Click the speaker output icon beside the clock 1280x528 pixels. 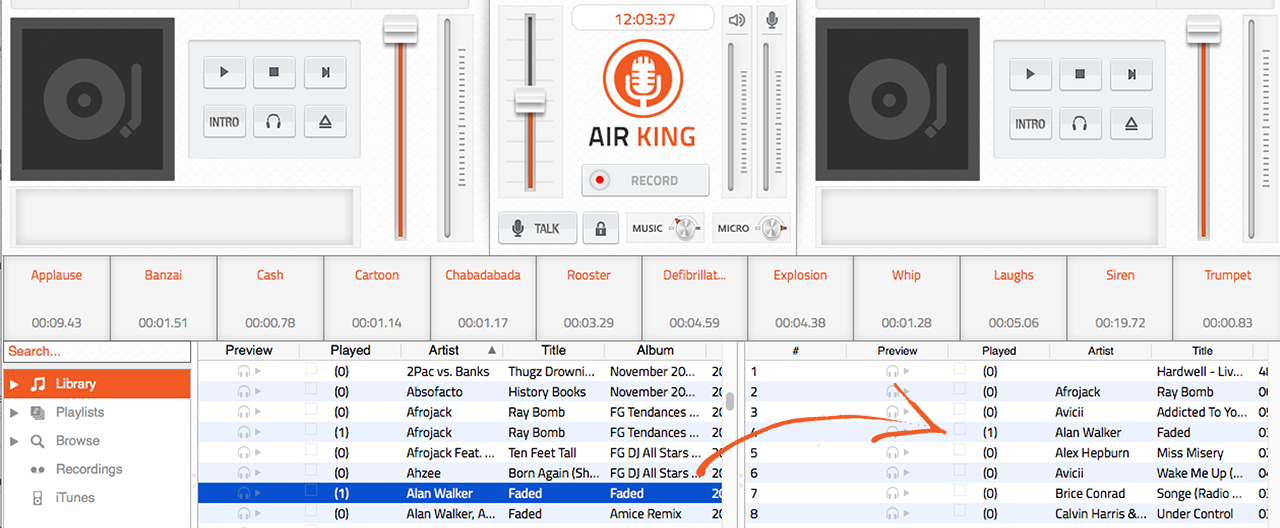click(x=737, y=20)
